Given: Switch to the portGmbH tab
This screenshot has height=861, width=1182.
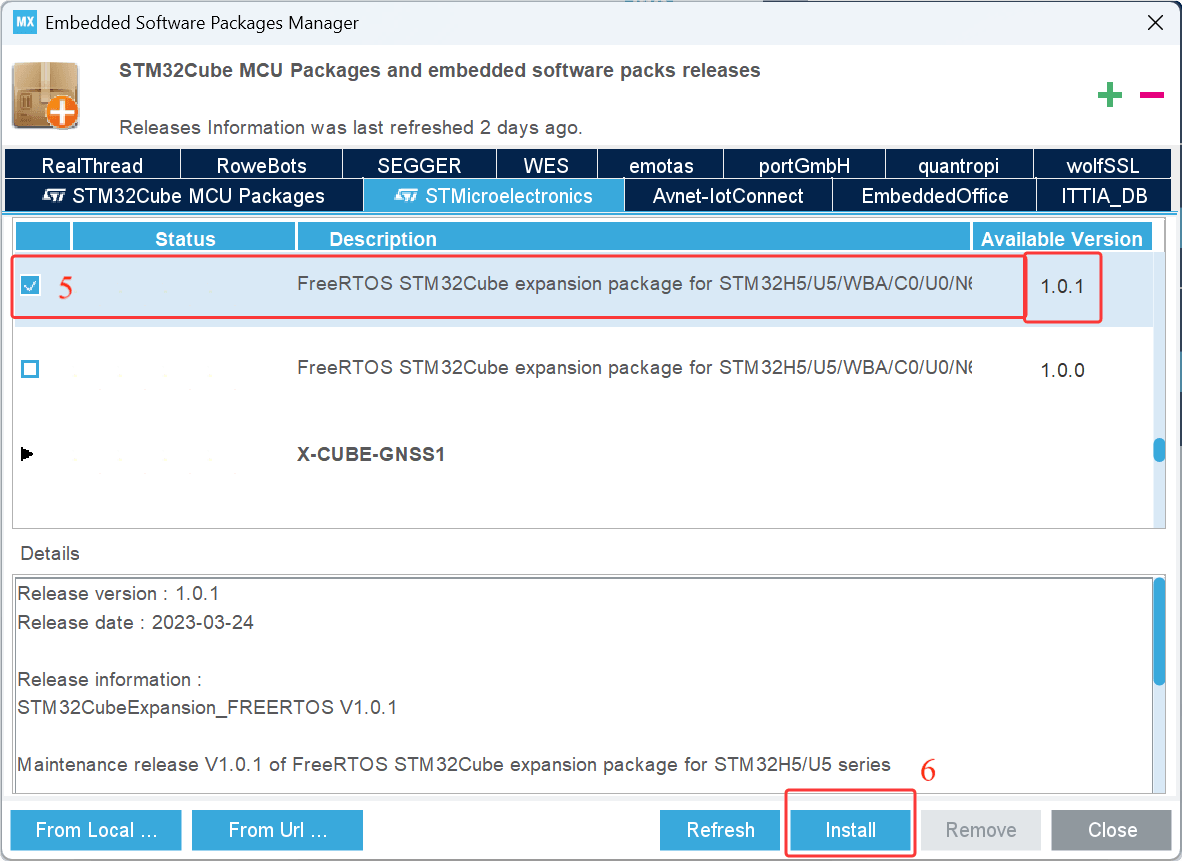Looking at the screenshot, I should coord(804,165).
